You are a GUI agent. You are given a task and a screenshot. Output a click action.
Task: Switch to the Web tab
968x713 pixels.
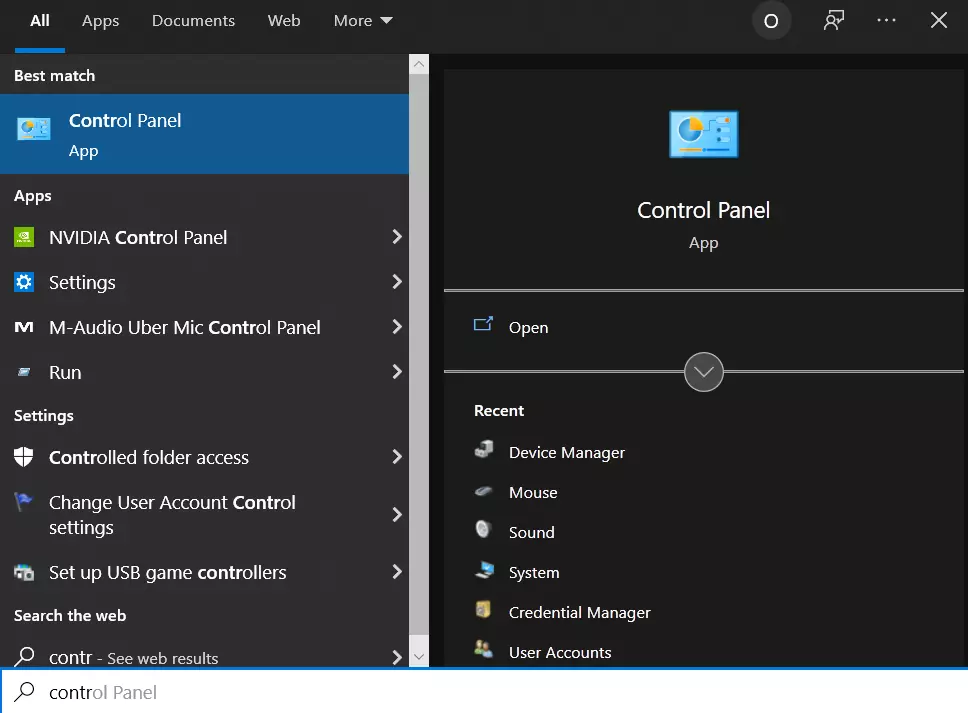click(x=284, y=21)
